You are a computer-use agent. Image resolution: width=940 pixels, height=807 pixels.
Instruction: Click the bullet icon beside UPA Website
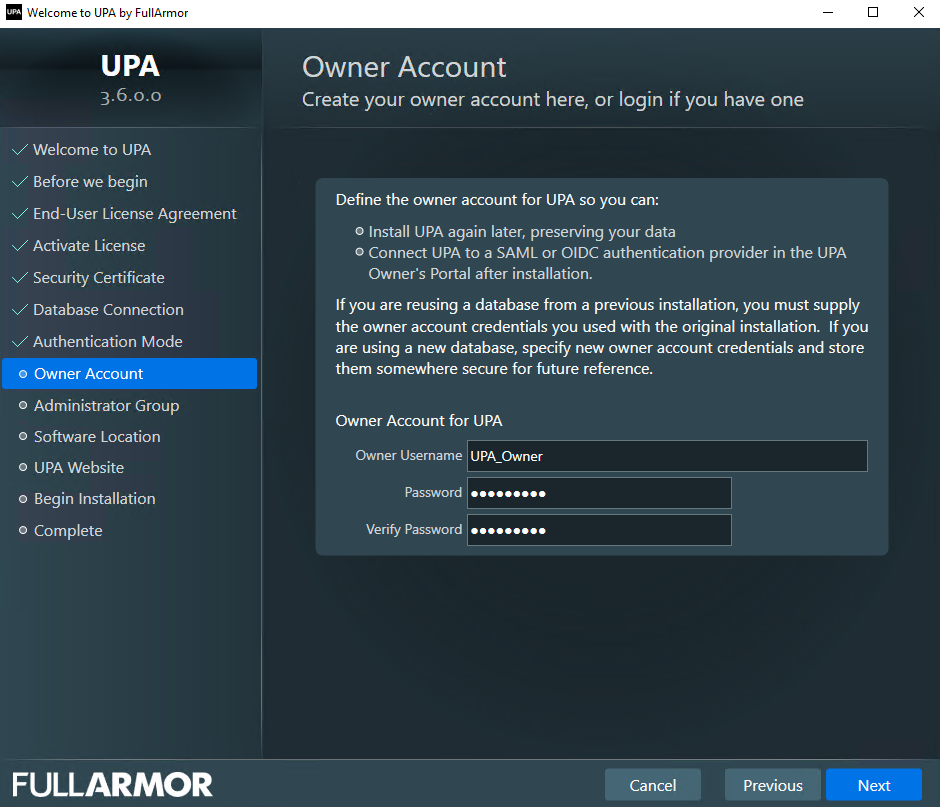click(x=23, y=468)
